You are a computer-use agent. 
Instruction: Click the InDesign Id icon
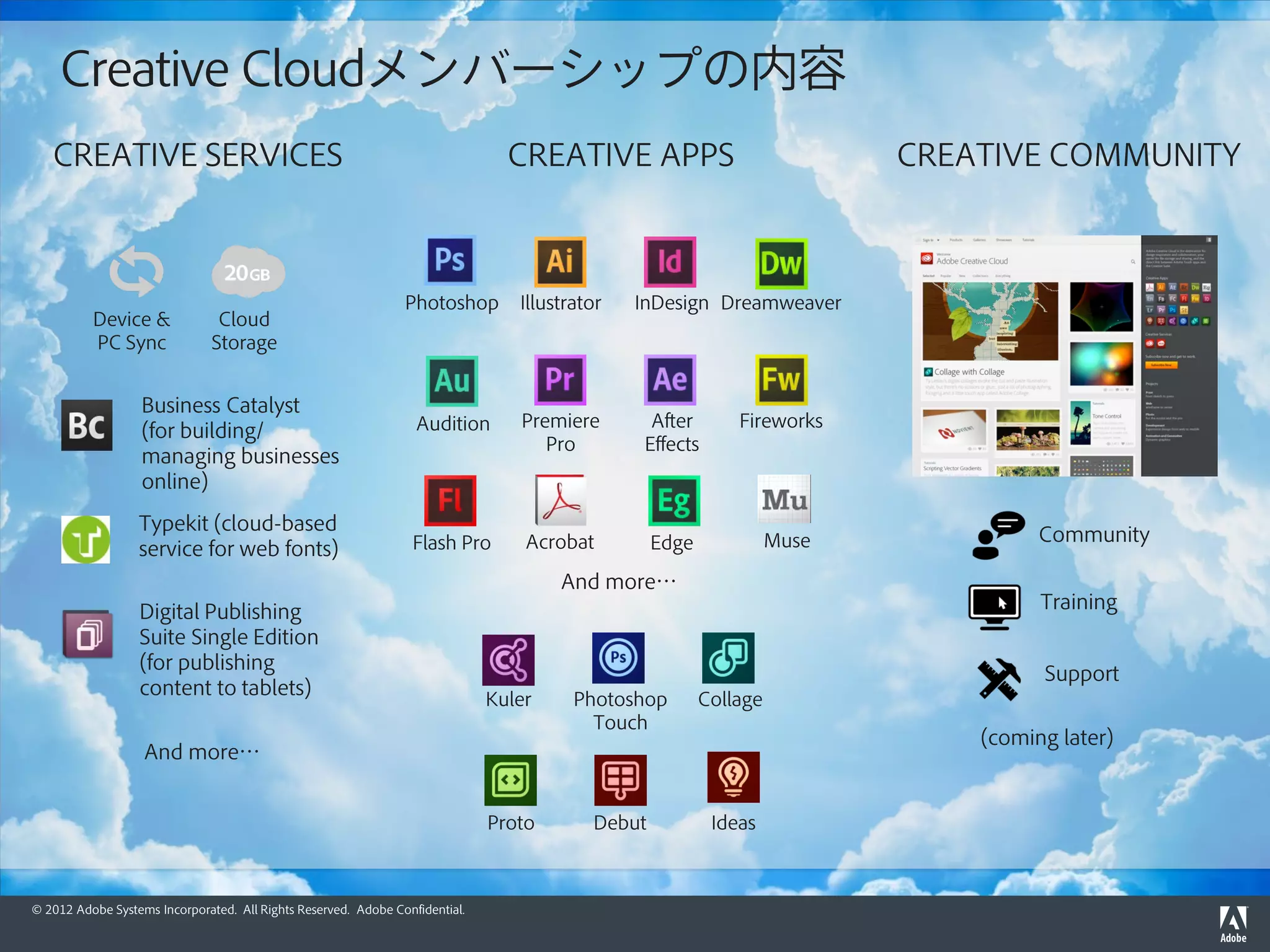click(x=670, y=262)
